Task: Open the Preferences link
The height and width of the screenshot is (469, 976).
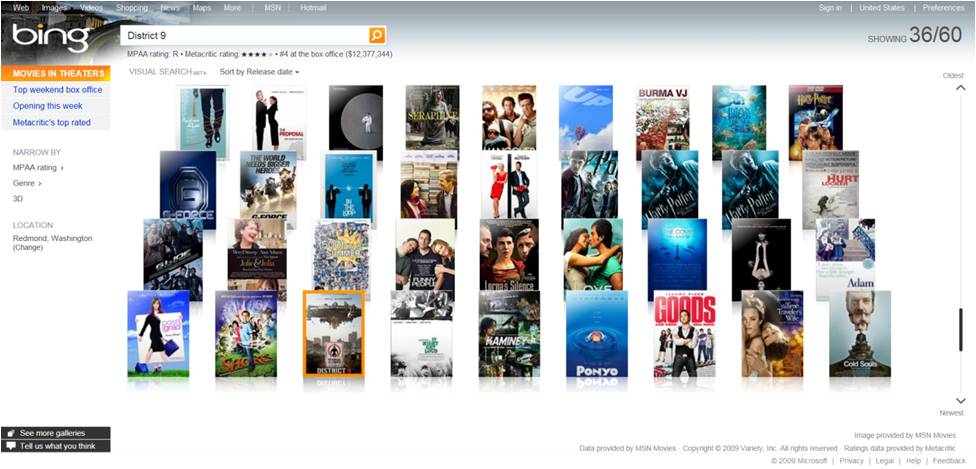Action: pos(943,8)
